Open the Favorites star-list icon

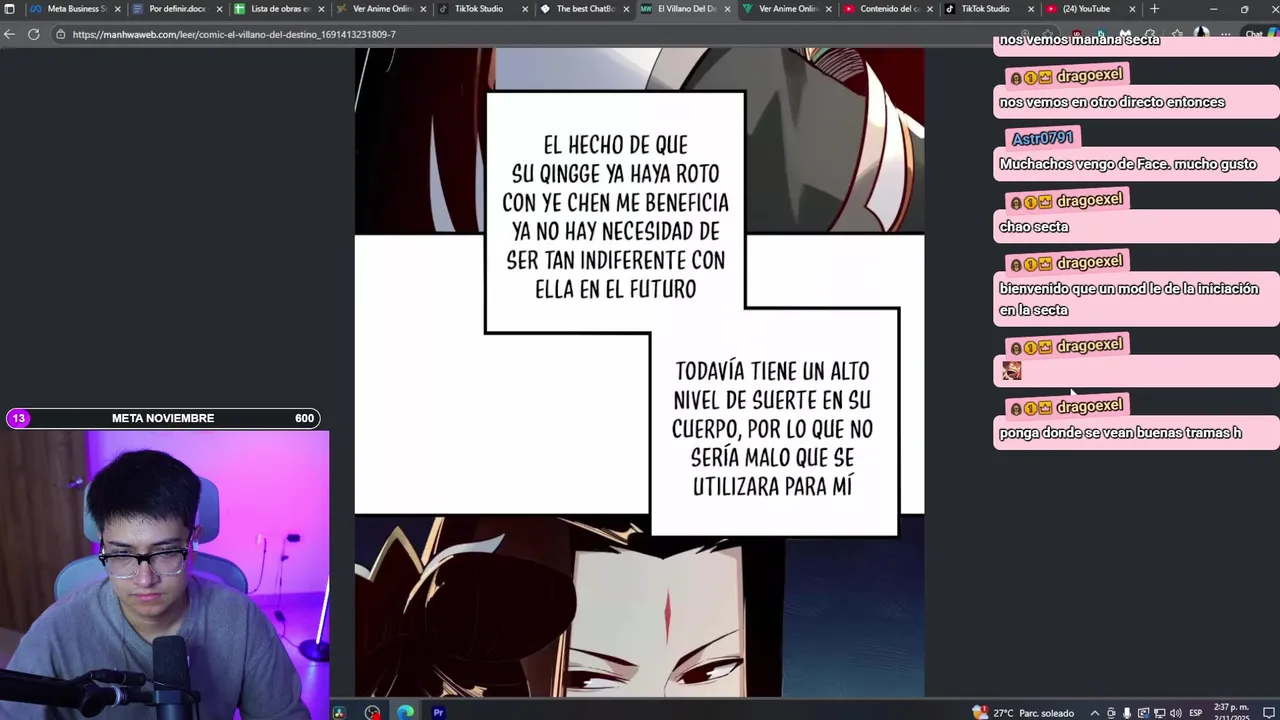pos(1176,34)
